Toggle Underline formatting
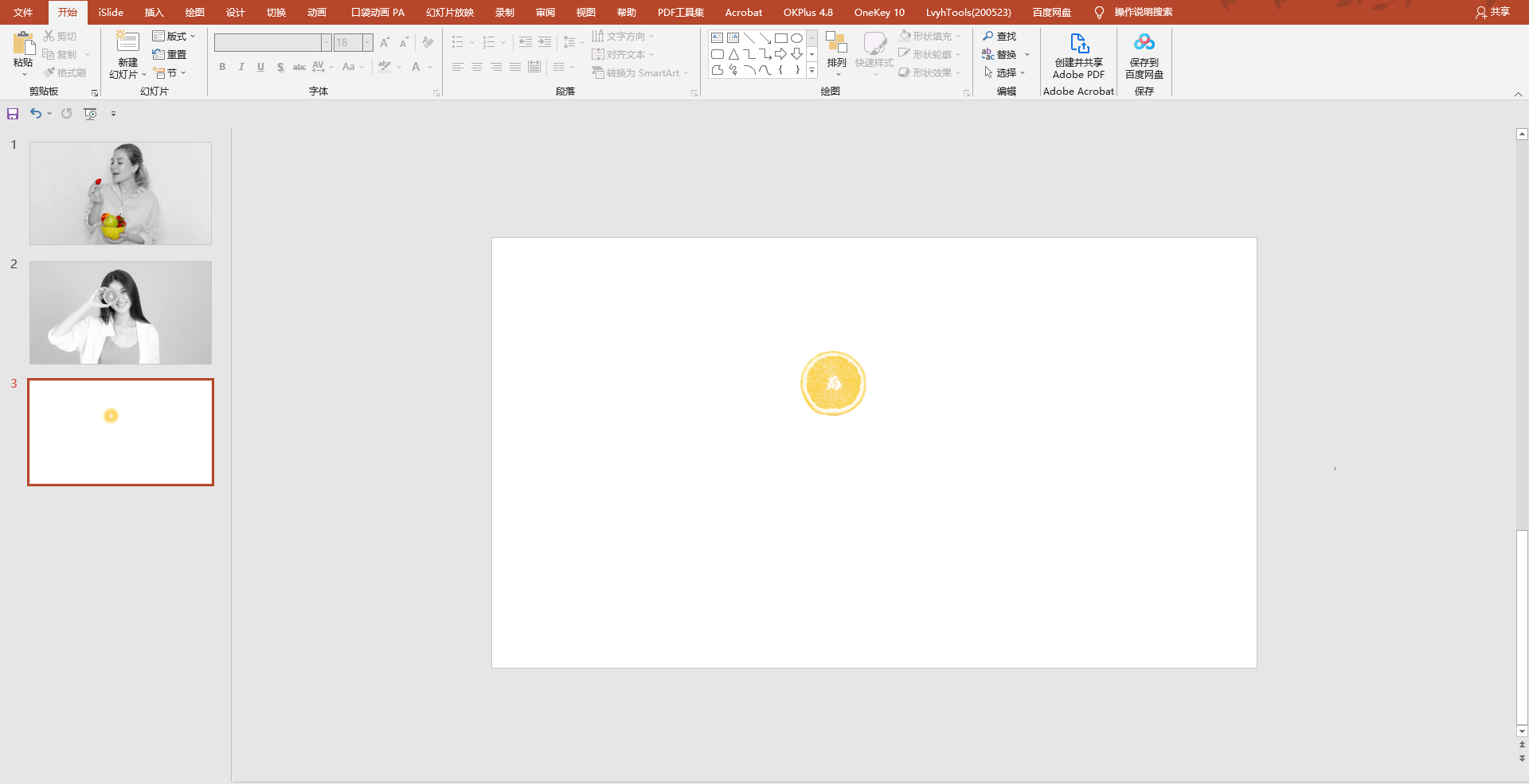The image size is (1529, 784). pyautogui.click(x=260, y=67)
